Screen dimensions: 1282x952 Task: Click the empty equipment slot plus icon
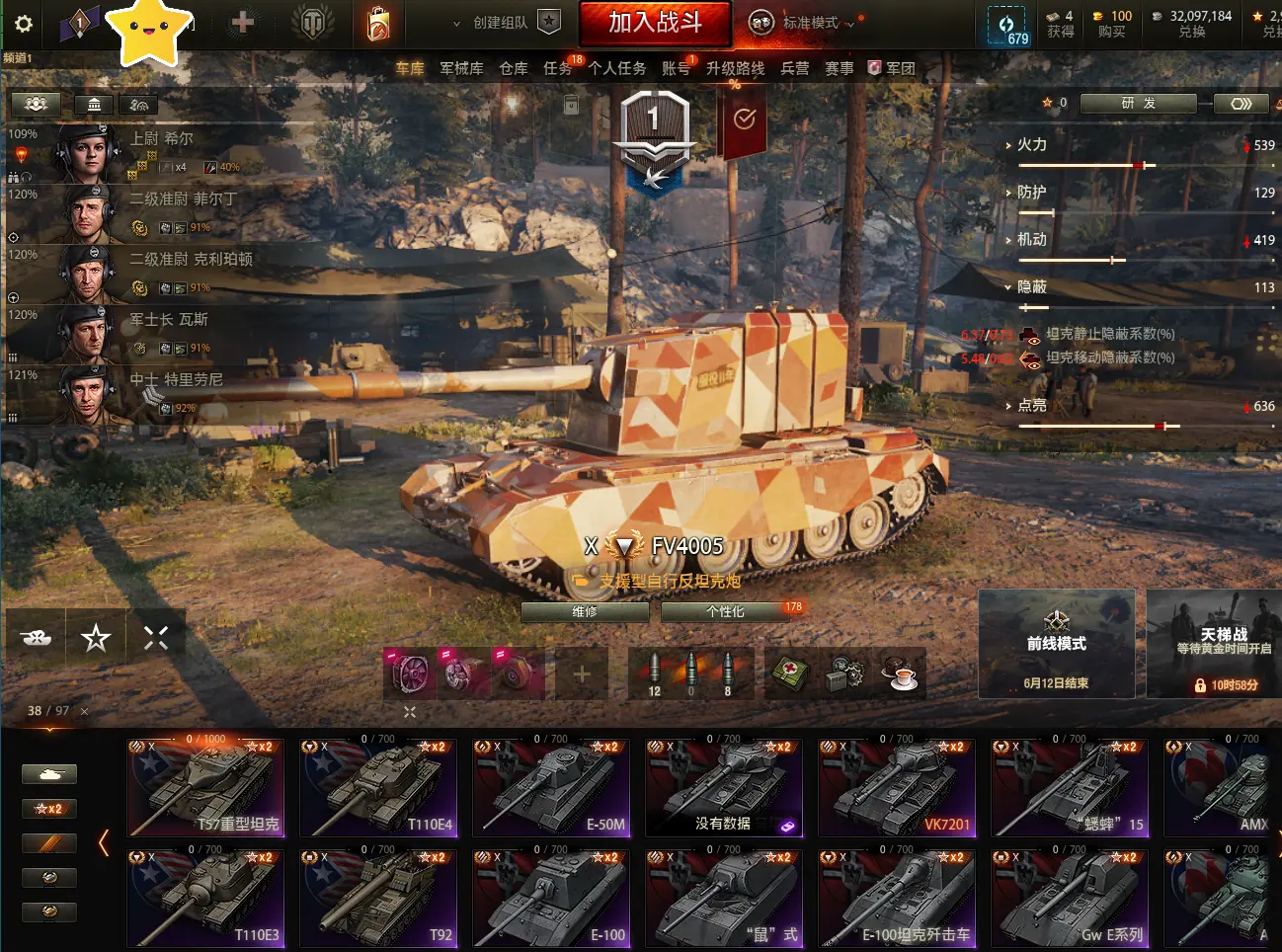pyautogui.click(x=582, y=674)
